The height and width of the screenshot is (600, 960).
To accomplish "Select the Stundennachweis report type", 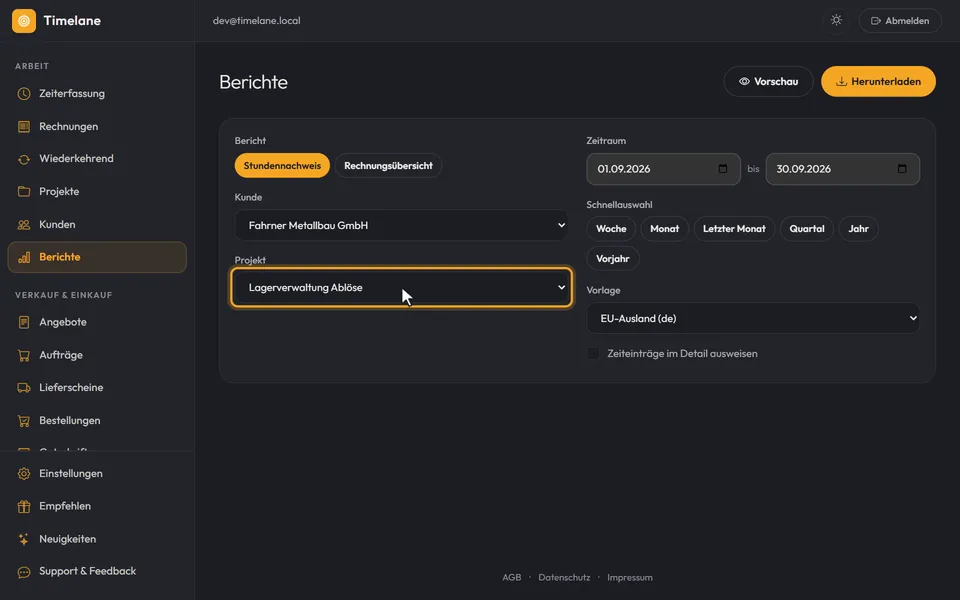I will 282,165.
